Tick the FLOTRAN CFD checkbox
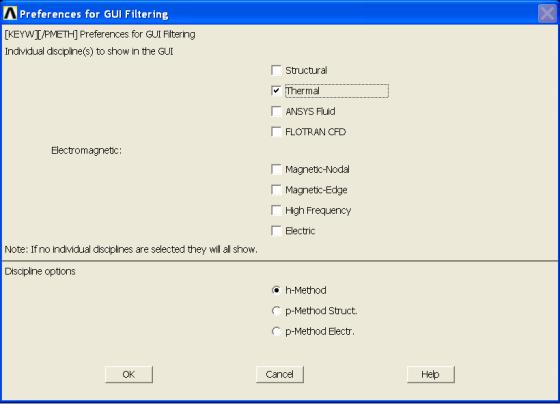This screenshot has width=560, height=404. 276,132
